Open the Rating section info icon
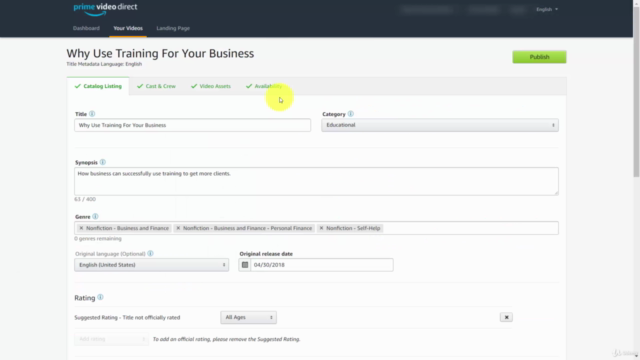 point(100,297)
